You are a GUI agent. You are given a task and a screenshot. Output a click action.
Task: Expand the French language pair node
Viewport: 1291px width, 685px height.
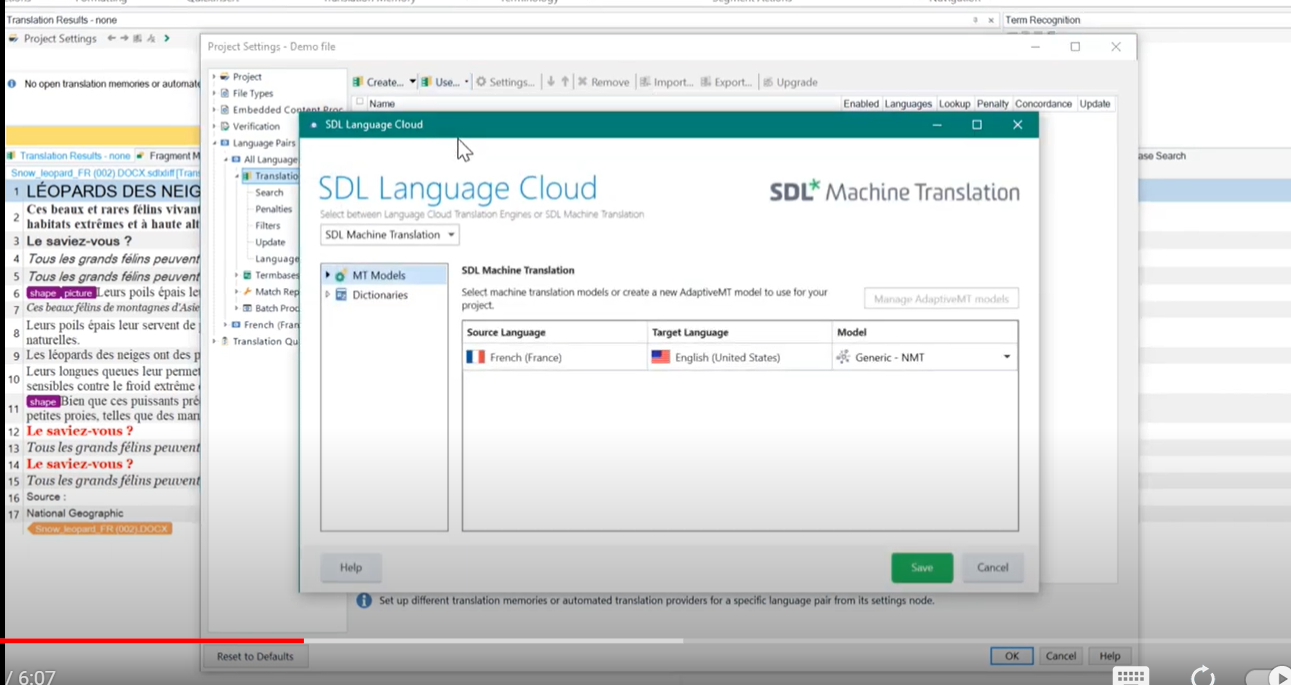[225, 325]
